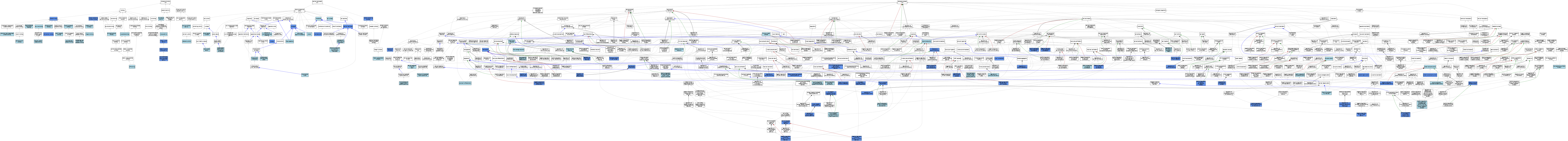
Task: Click the 'cell junction' node
Action: pos(207,19)
